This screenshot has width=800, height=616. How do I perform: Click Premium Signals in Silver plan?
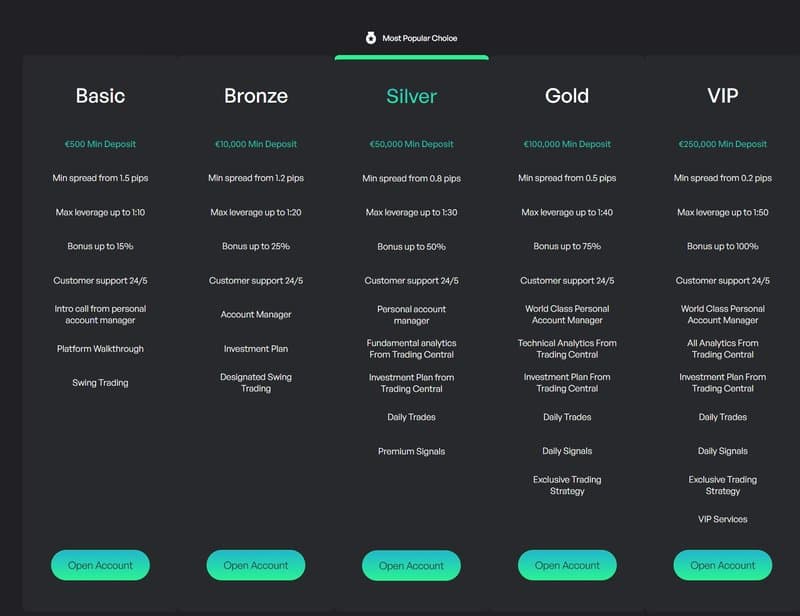coord(411,452)
